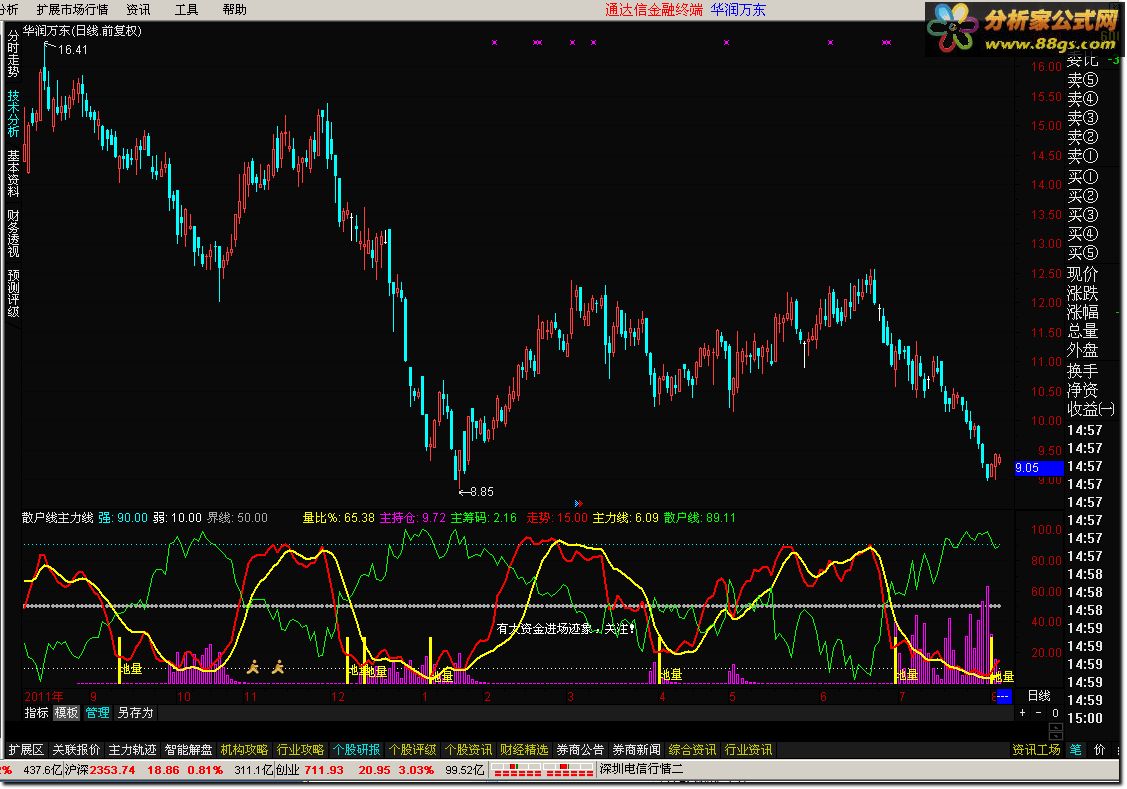1127x789 pixels.
Task: Reset chart zoom with the 0 button
Action: [1054, 713]
